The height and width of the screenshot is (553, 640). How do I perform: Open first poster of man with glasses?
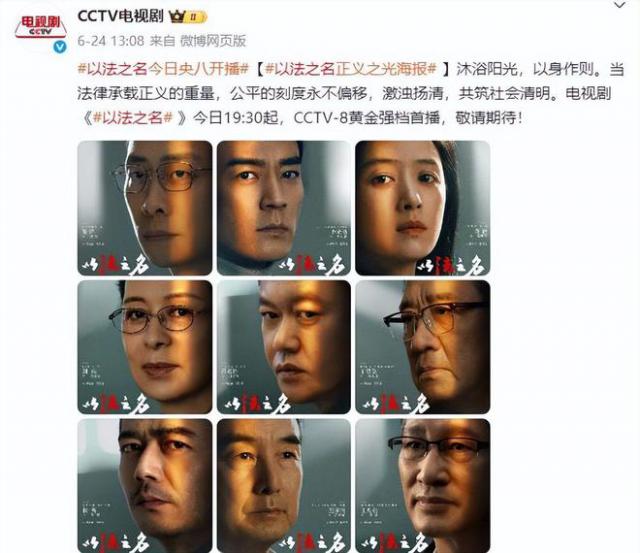click(145, 208)
